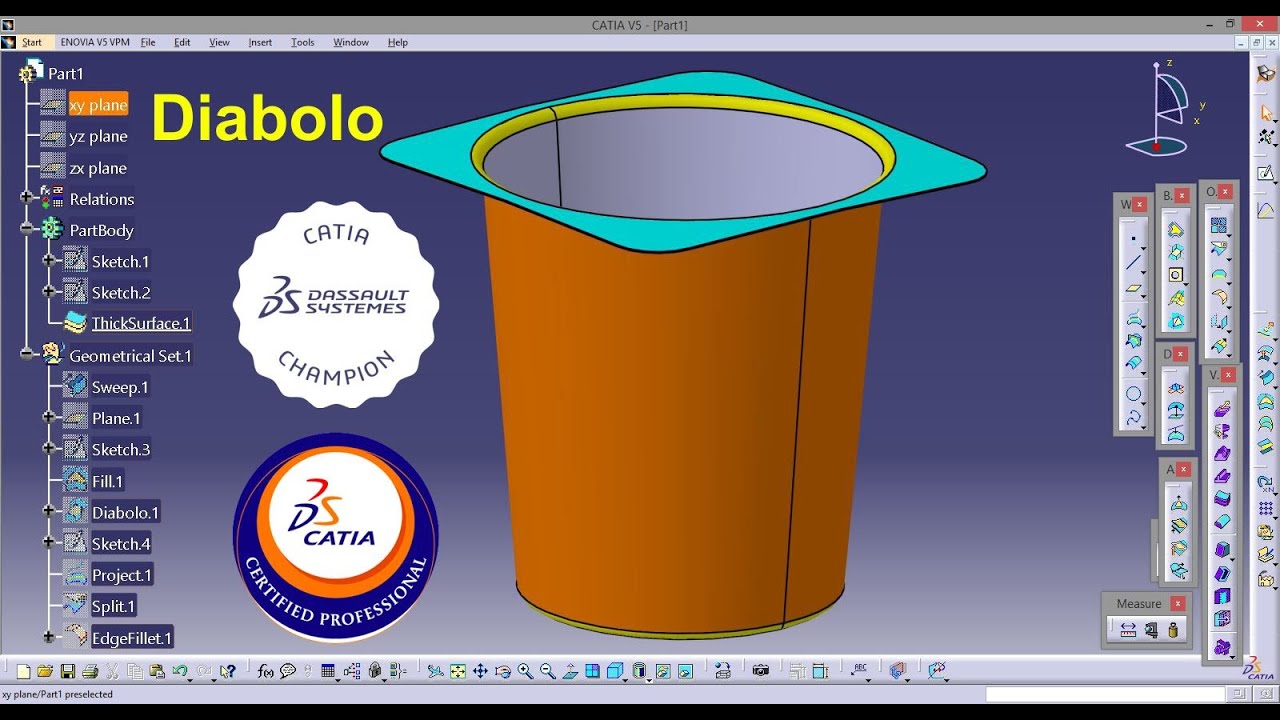Click the Select arrow on right toolbar

[1266, 113]
